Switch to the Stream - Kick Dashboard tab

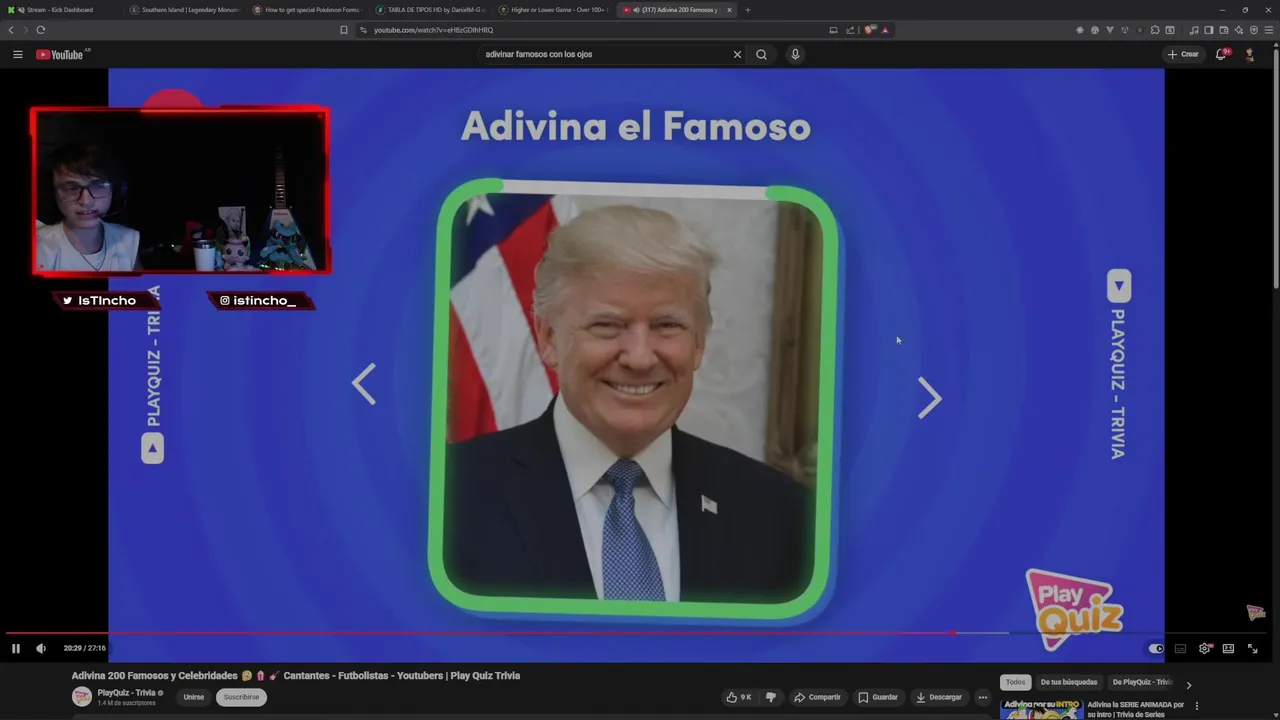[x=60, y=10]
